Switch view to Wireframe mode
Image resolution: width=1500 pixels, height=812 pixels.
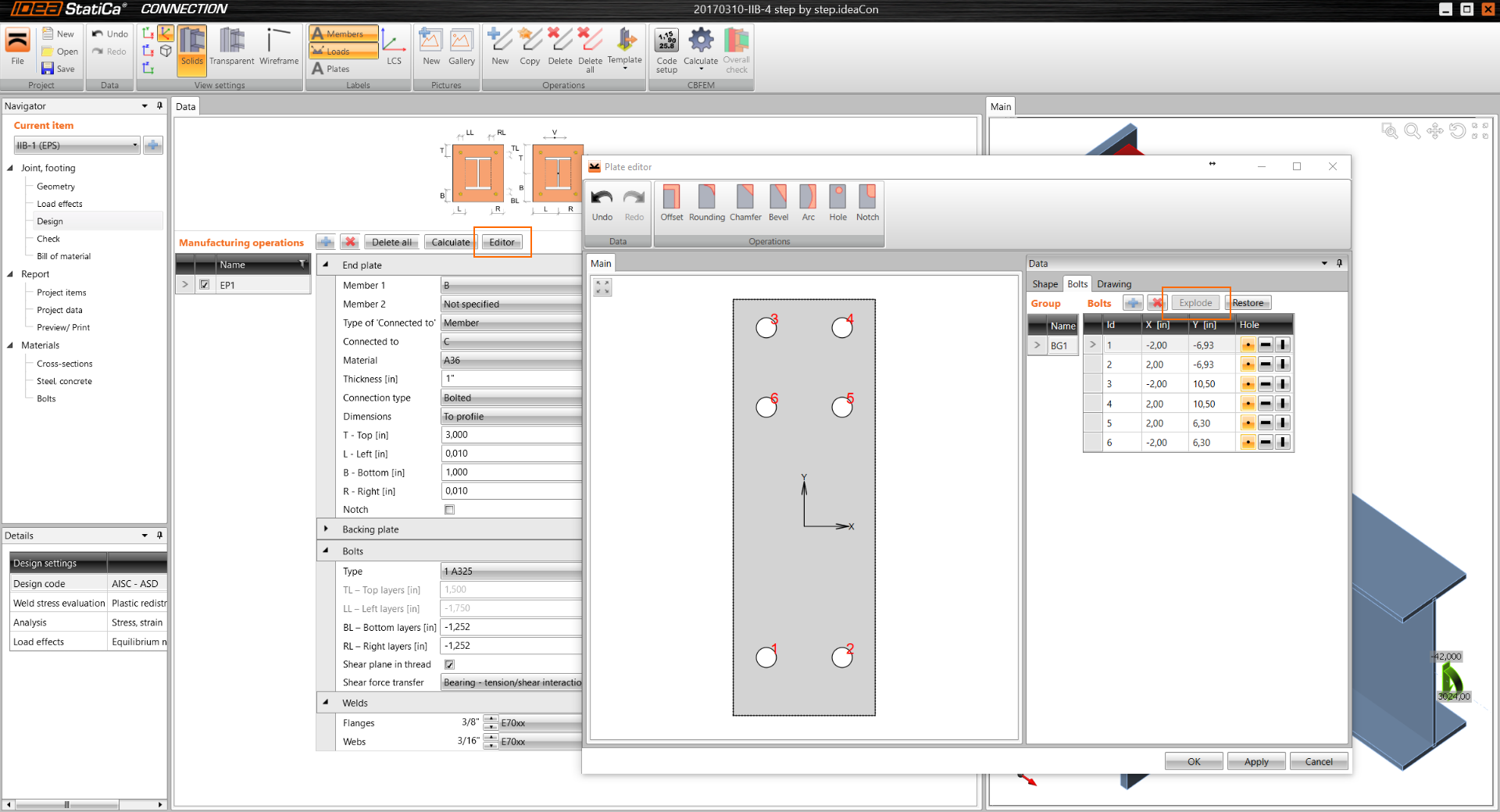(x=279, y=47)
